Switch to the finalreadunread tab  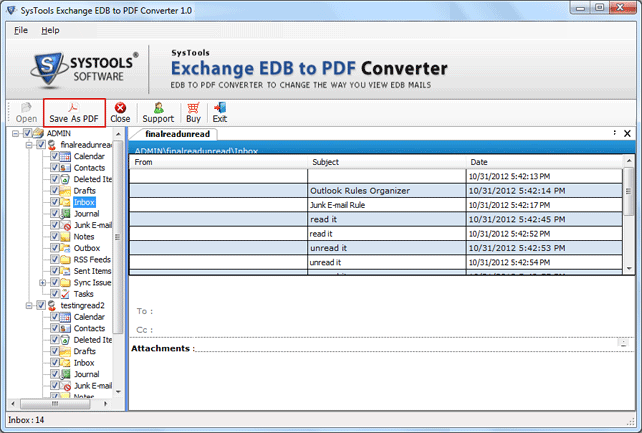177,134
